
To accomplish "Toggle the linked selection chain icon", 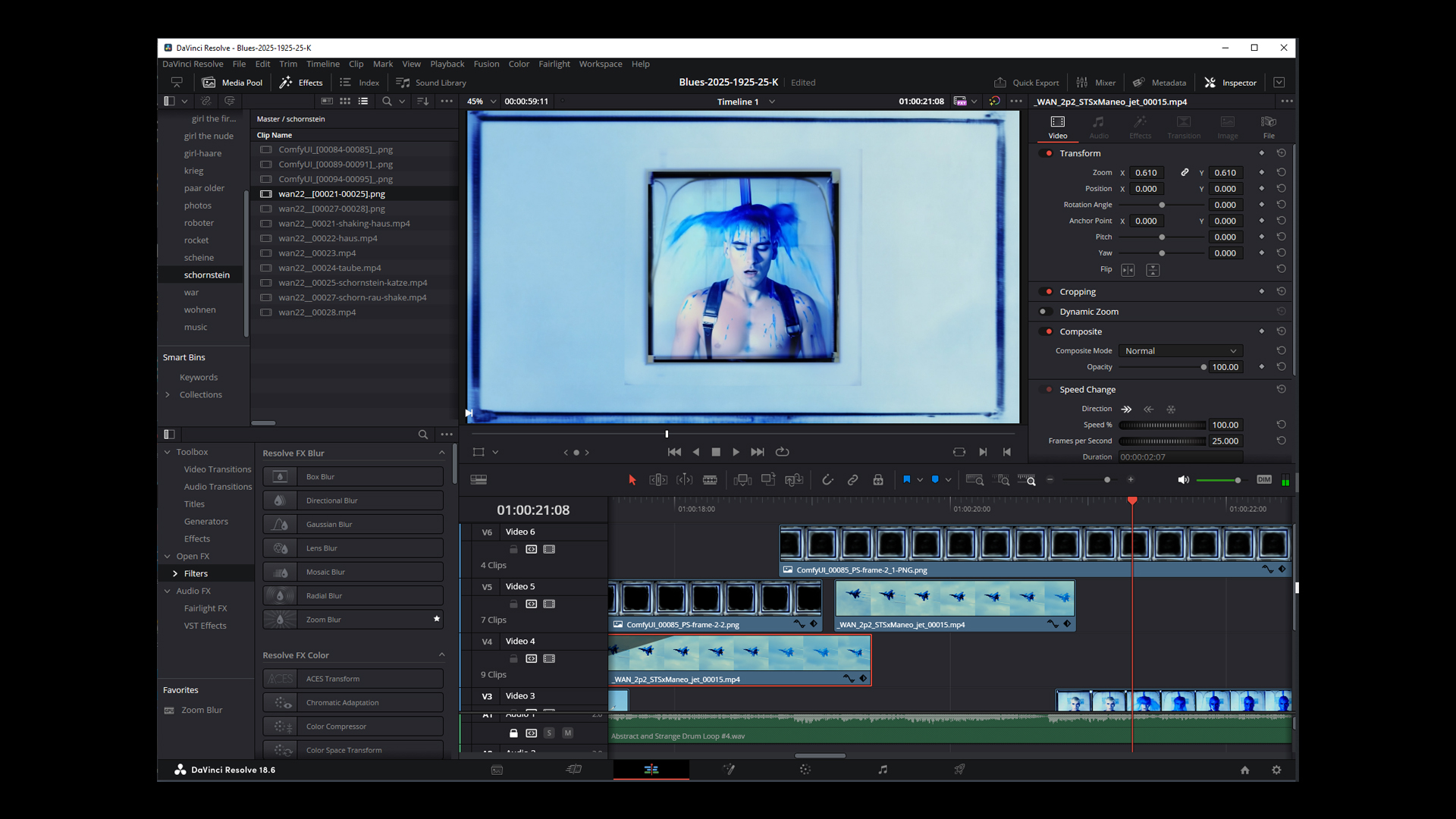I will [852, 480].
